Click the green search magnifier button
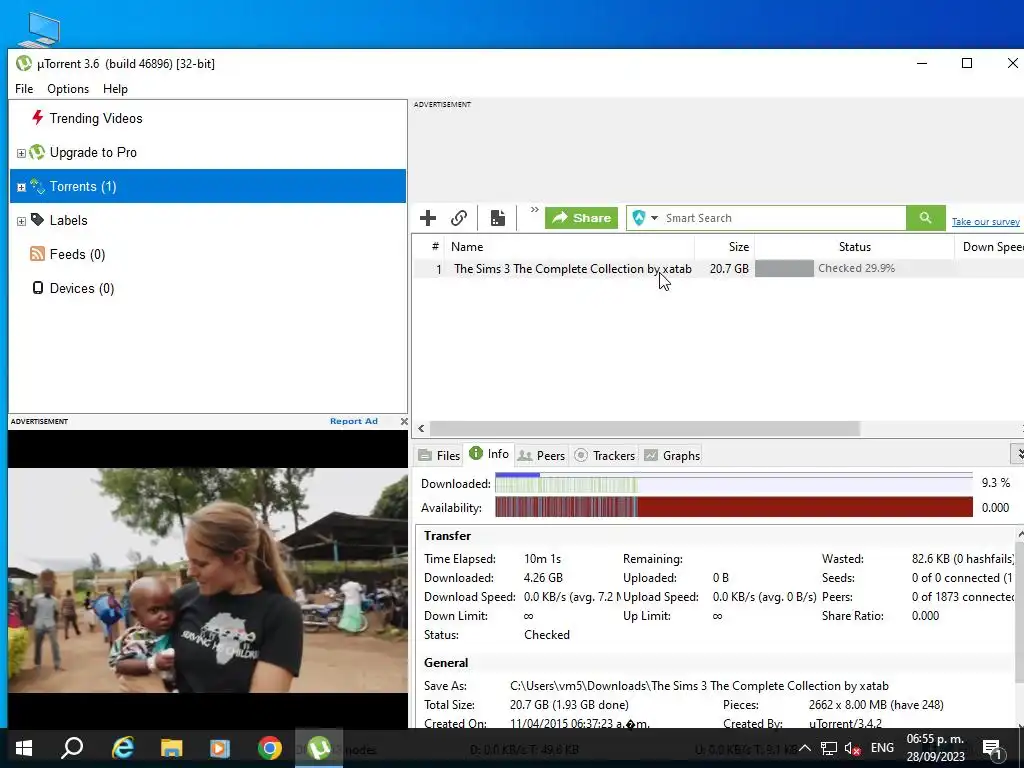The height and width of the screenshot is (768, 1024). (925, 217)
